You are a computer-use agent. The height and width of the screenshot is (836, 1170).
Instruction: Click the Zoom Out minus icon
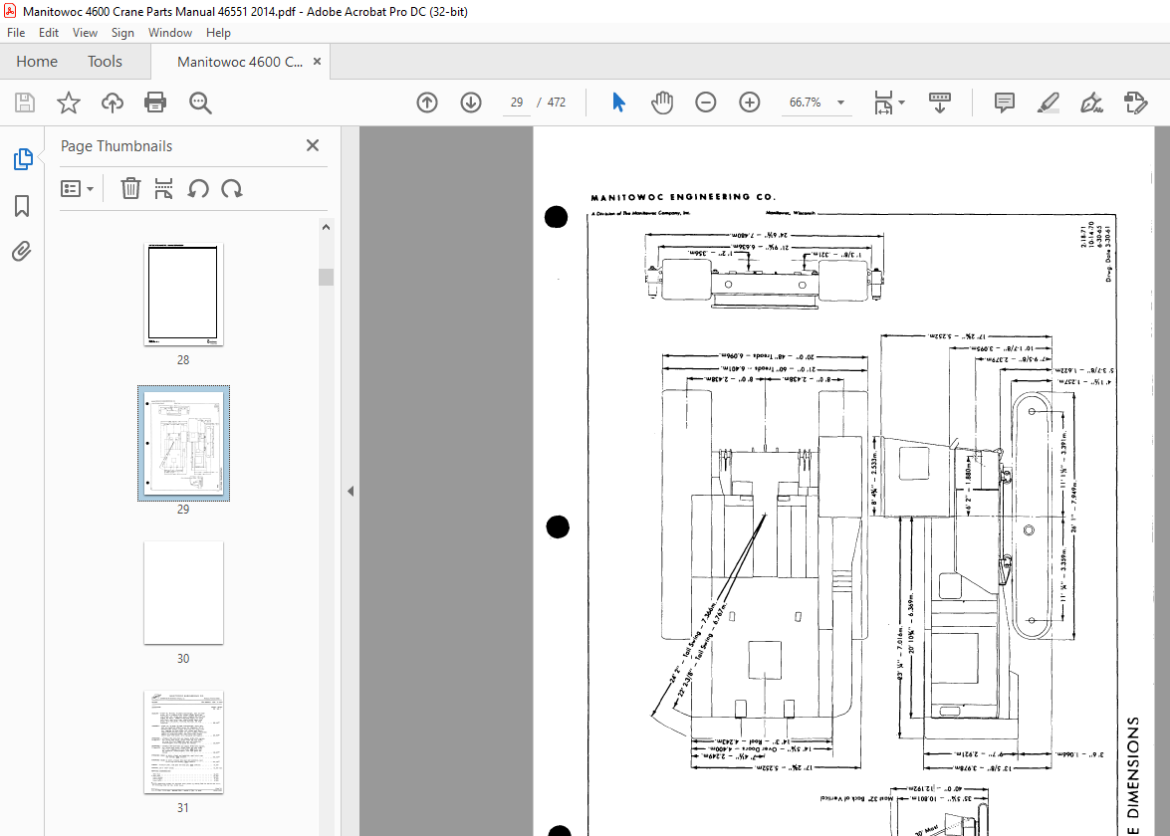(x=705, y=102)
